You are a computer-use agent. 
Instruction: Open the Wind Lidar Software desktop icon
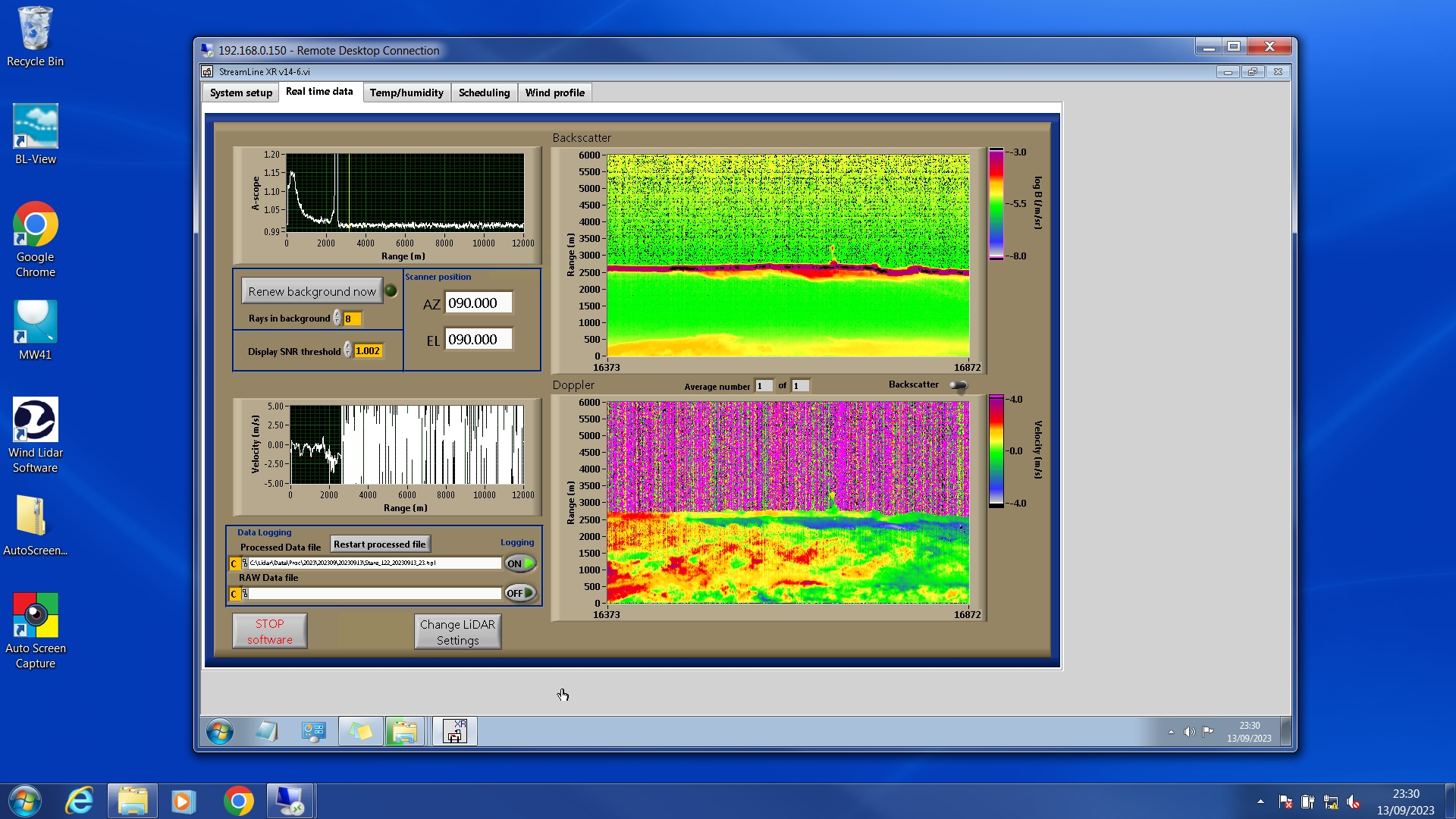click(35, 435)
